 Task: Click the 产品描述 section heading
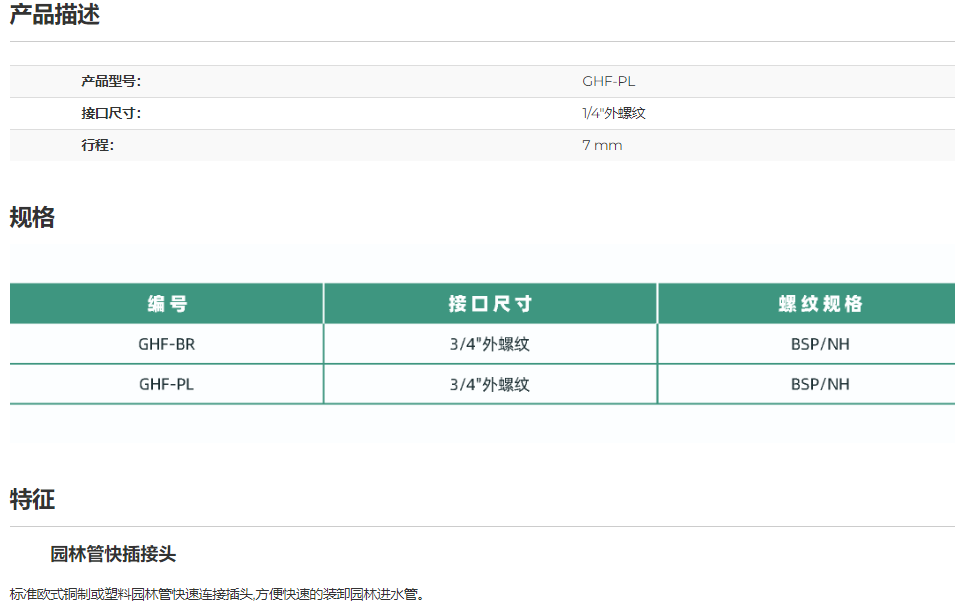point(55,16)
